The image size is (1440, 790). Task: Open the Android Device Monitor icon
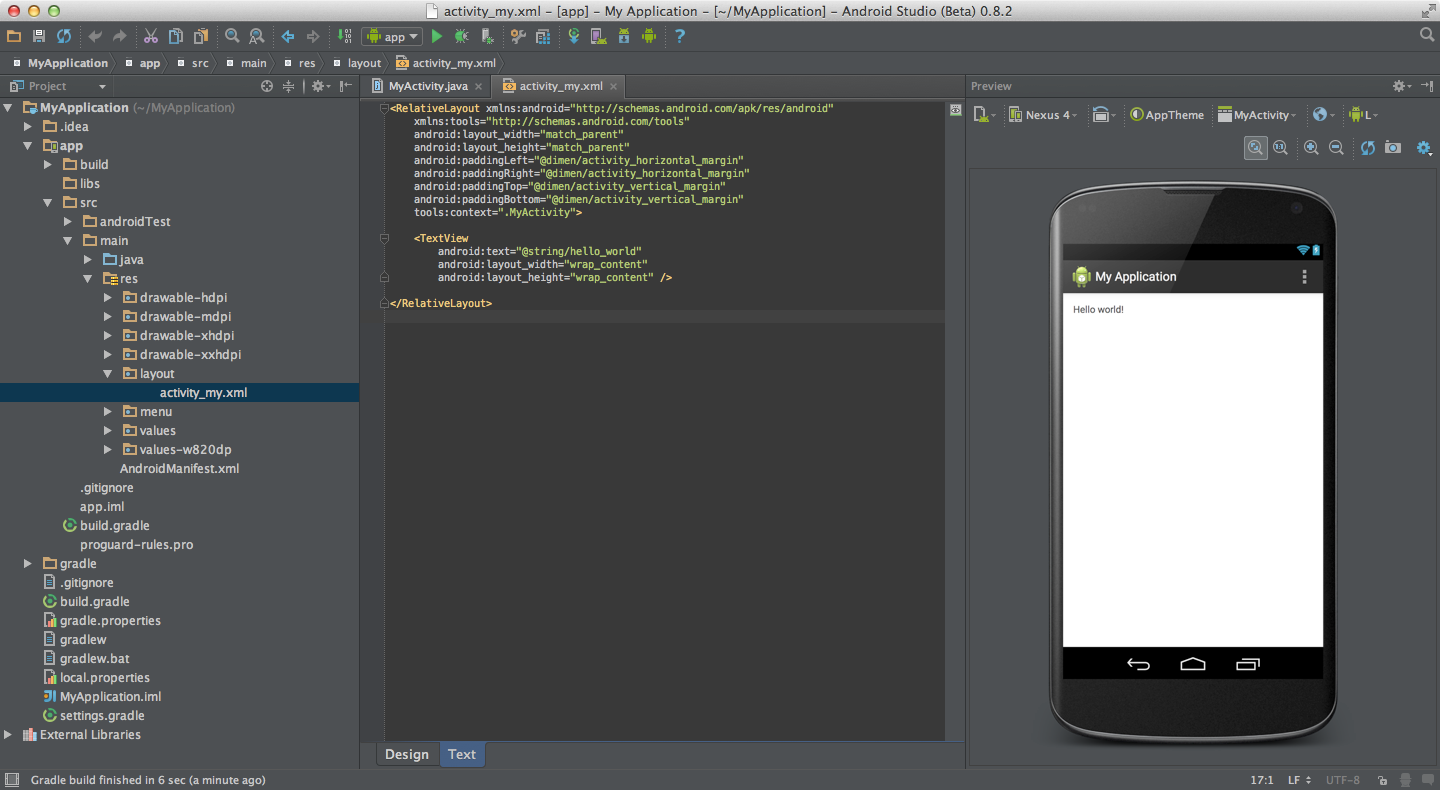click(649, 36)
